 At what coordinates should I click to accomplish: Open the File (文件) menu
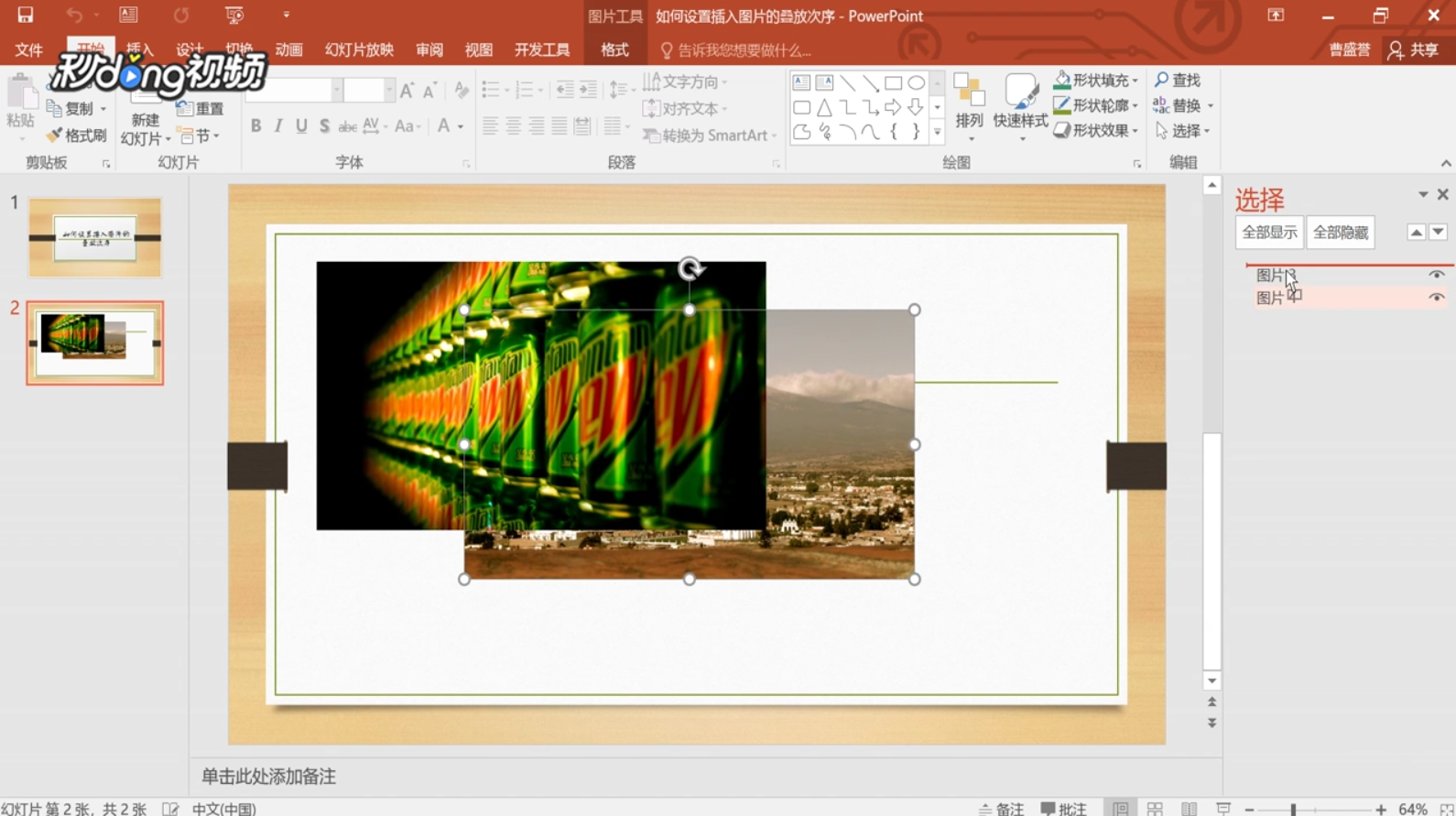pos(28,49)
